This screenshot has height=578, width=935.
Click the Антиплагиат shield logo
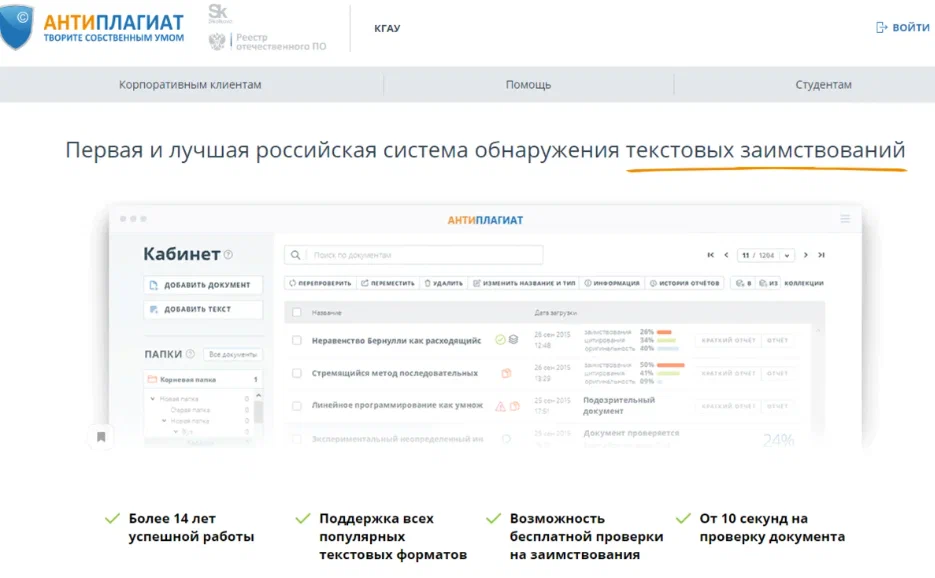pos(16,27)
